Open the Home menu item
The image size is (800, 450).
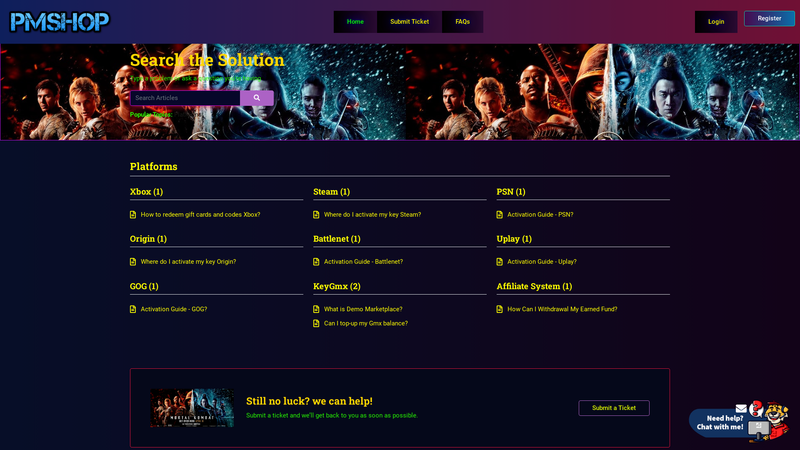click(355, 22)
